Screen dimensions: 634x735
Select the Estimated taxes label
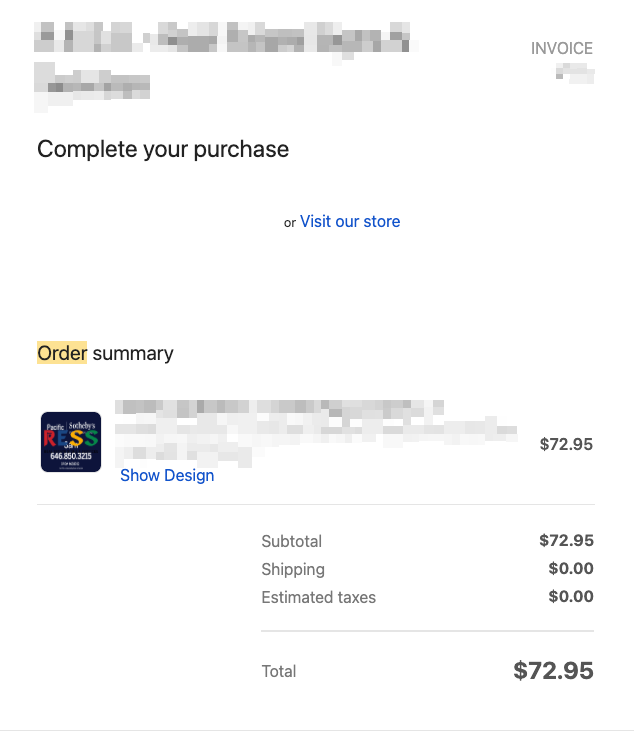pyautogui.click(x=319, y=598)
